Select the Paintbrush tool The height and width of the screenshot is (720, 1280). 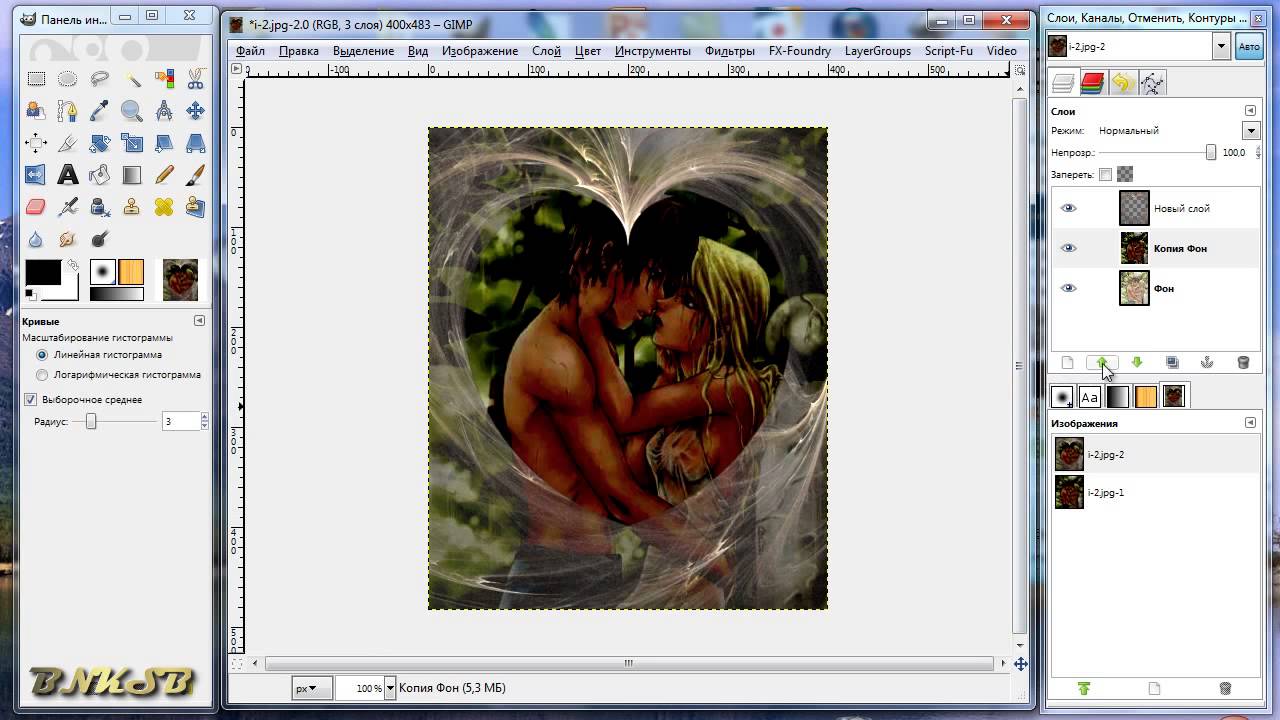pos(195,175)
